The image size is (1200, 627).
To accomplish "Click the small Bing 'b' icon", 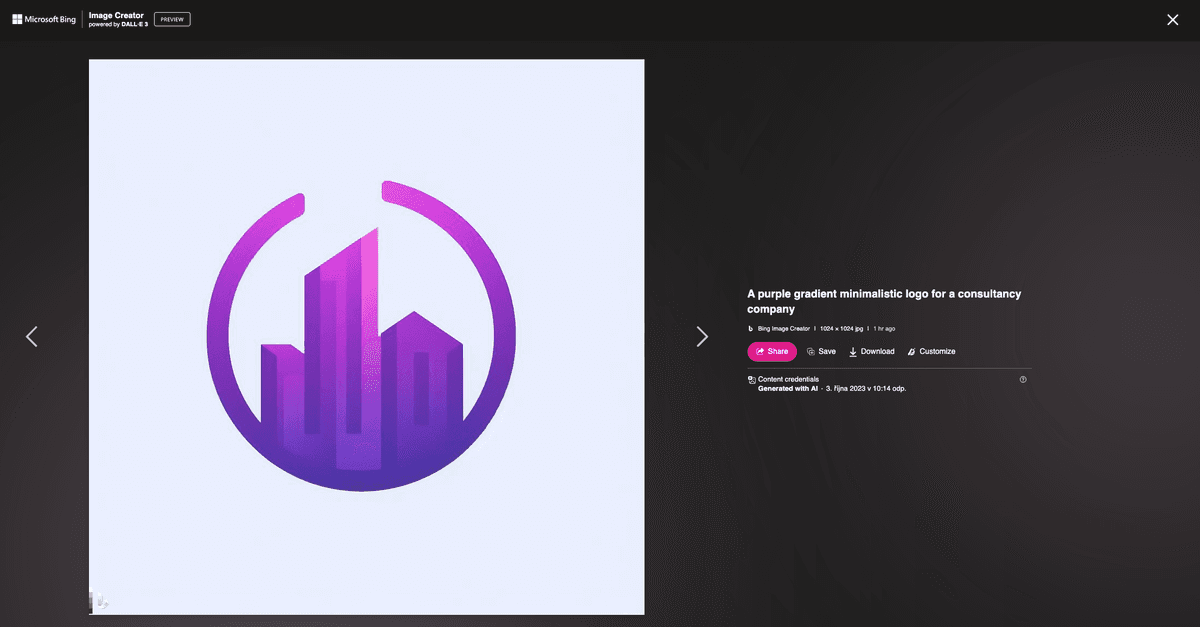I will coord(751,328).
